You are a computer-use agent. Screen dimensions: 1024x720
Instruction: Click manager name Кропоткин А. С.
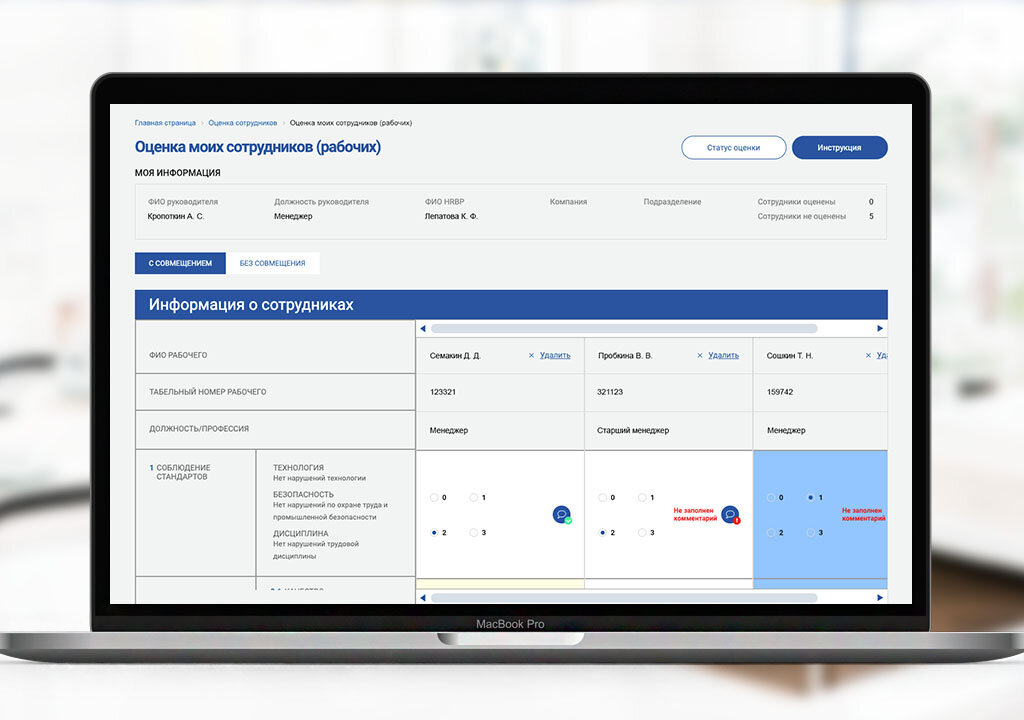(x=176, y=216)
